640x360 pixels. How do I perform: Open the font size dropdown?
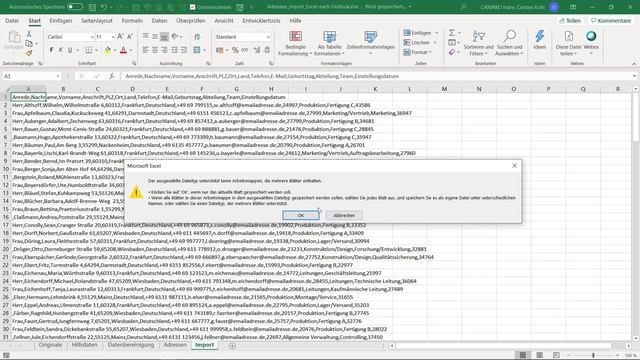coord(112,37)
